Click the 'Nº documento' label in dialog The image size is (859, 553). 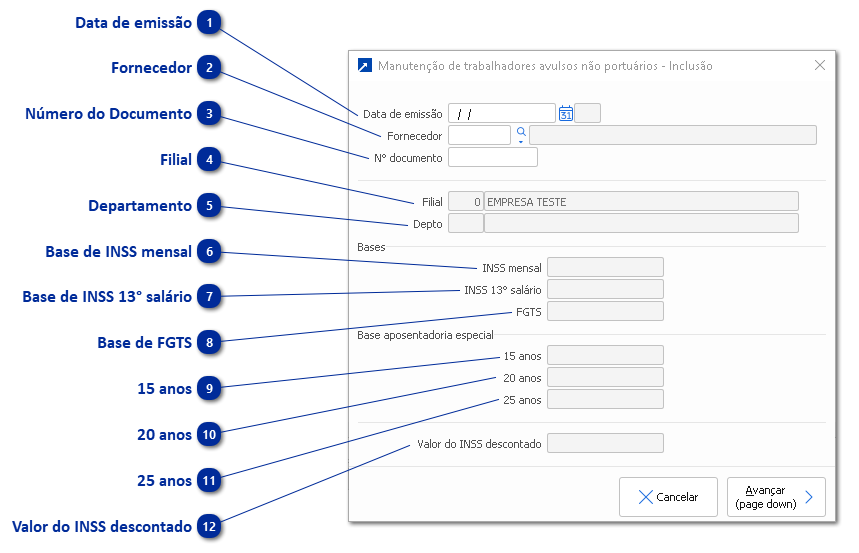pyautogui.click(x=408, y=158)
